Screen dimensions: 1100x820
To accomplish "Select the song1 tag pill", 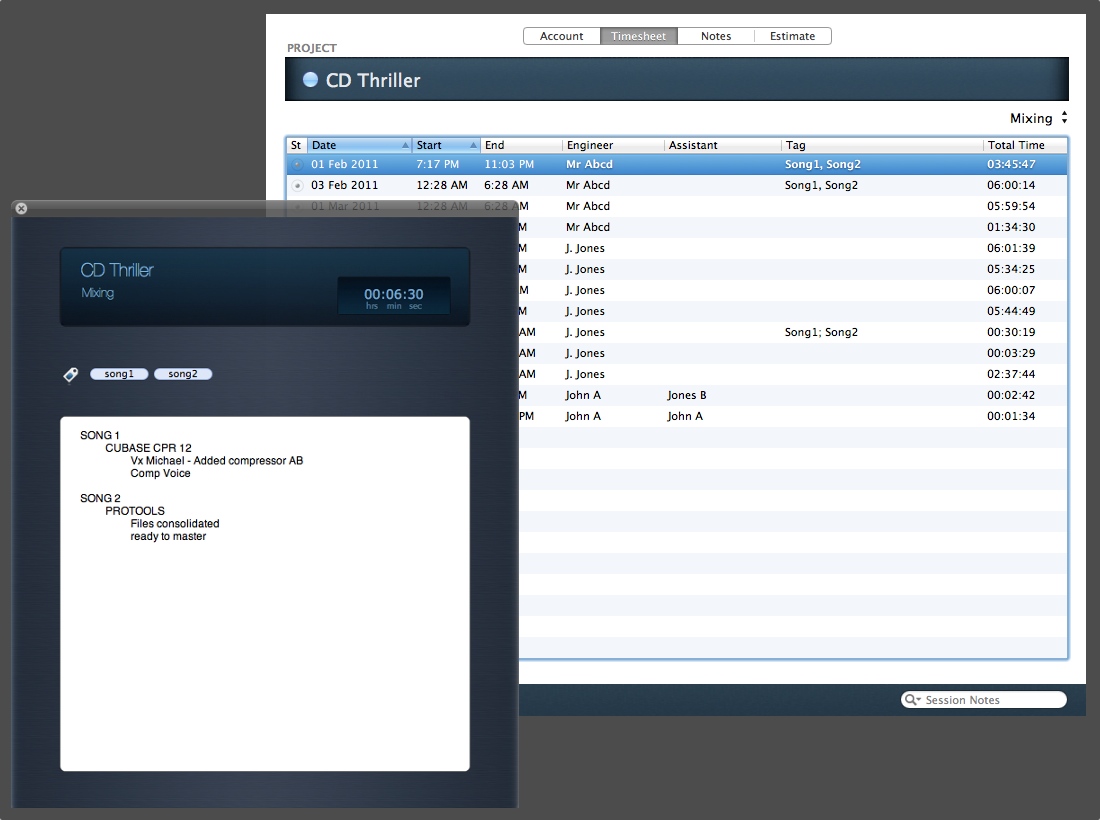I will point(119,374).
